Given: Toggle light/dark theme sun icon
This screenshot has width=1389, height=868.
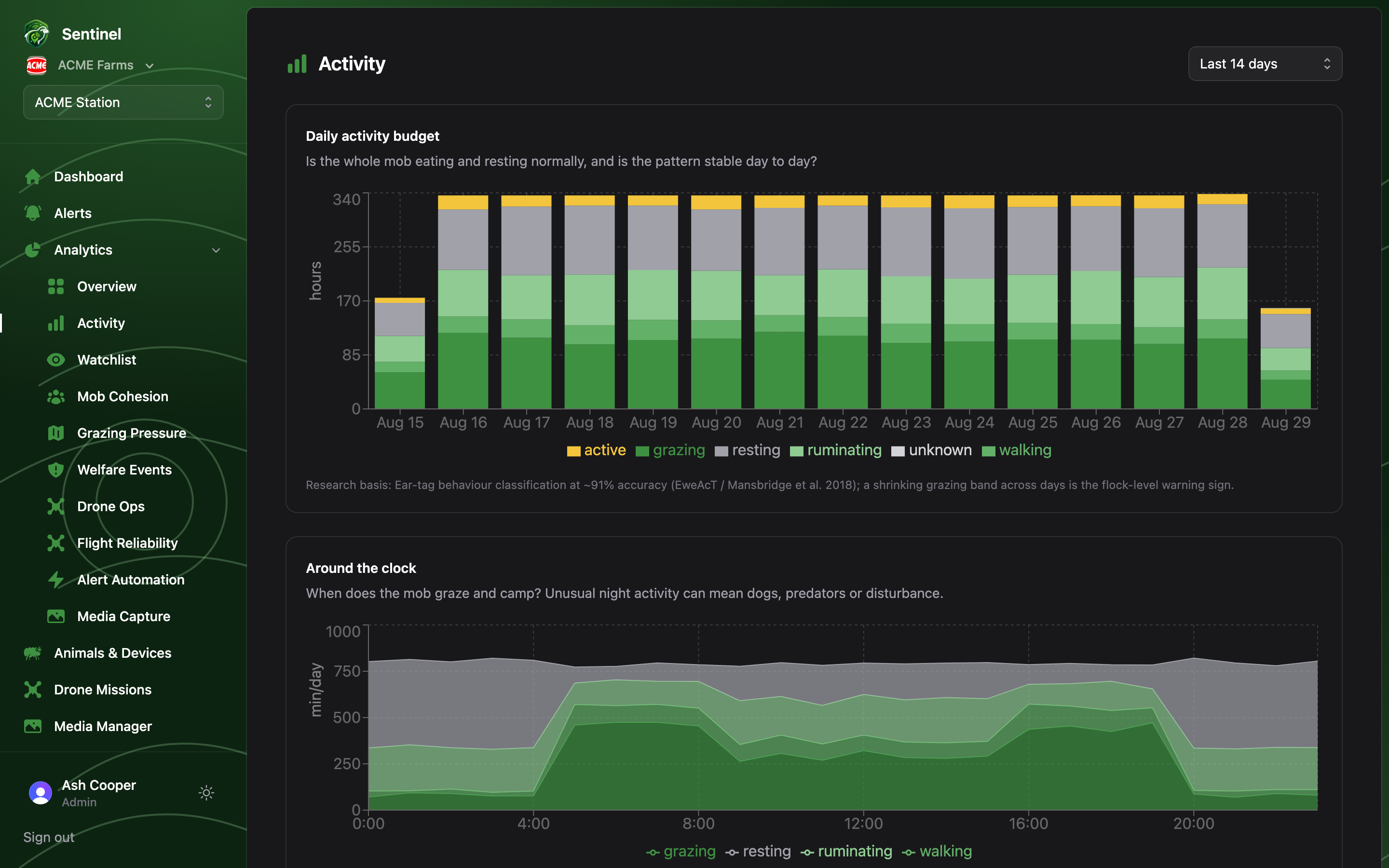Looking at the screenshot, I should coord(206,793).
